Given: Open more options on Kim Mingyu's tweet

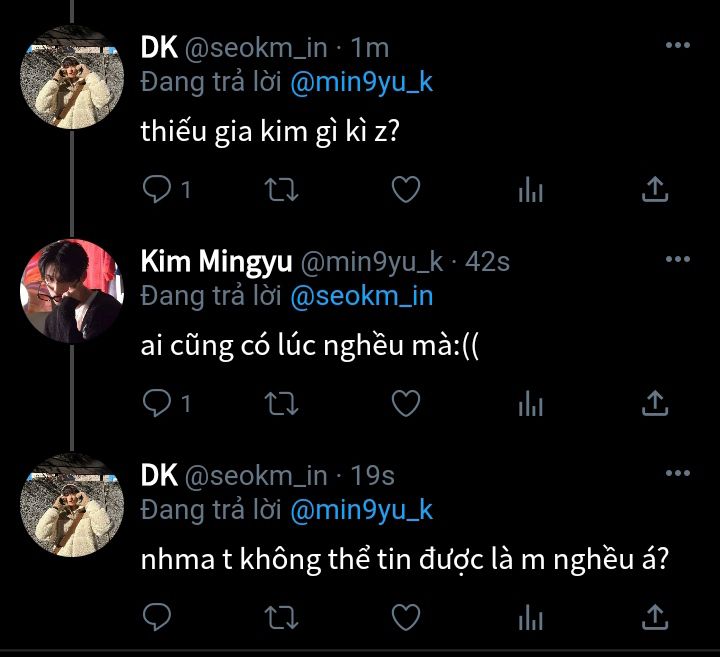Looking at the screenshot, I should tap(678, 260).
